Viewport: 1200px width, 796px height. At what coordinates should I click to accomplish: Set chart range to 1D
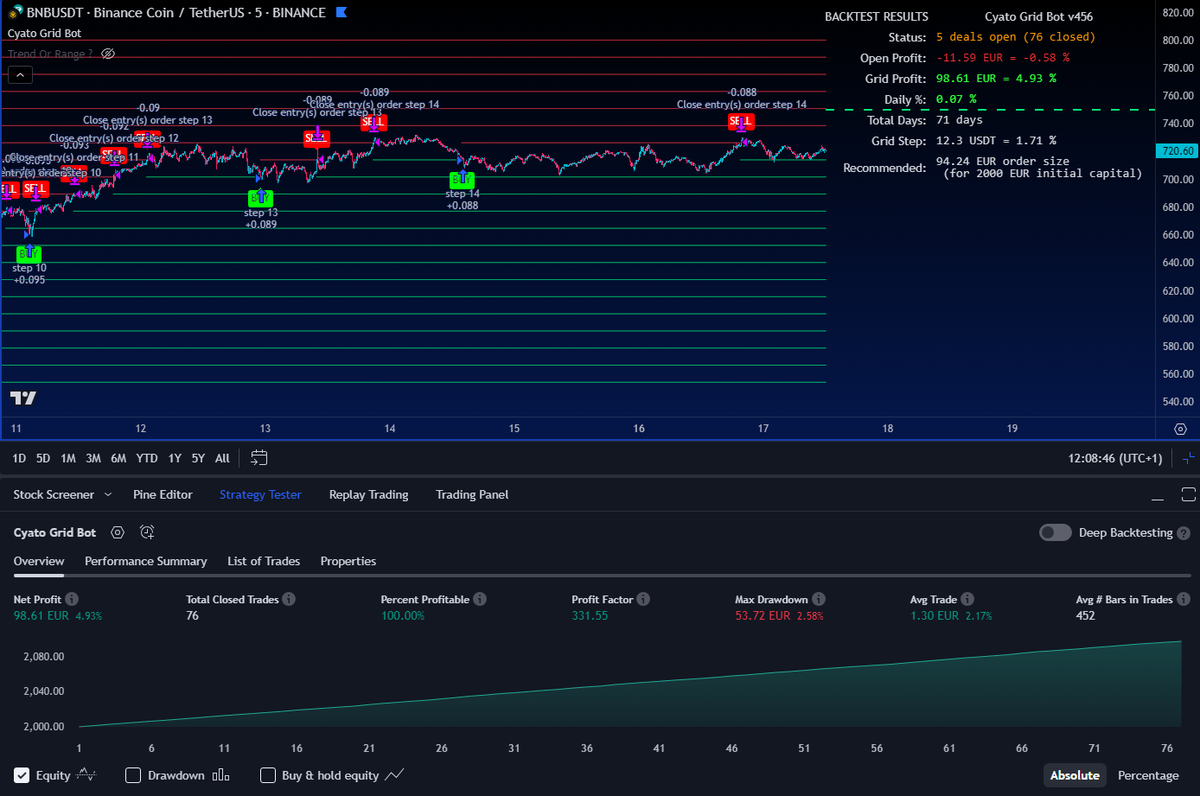[19, 458]
